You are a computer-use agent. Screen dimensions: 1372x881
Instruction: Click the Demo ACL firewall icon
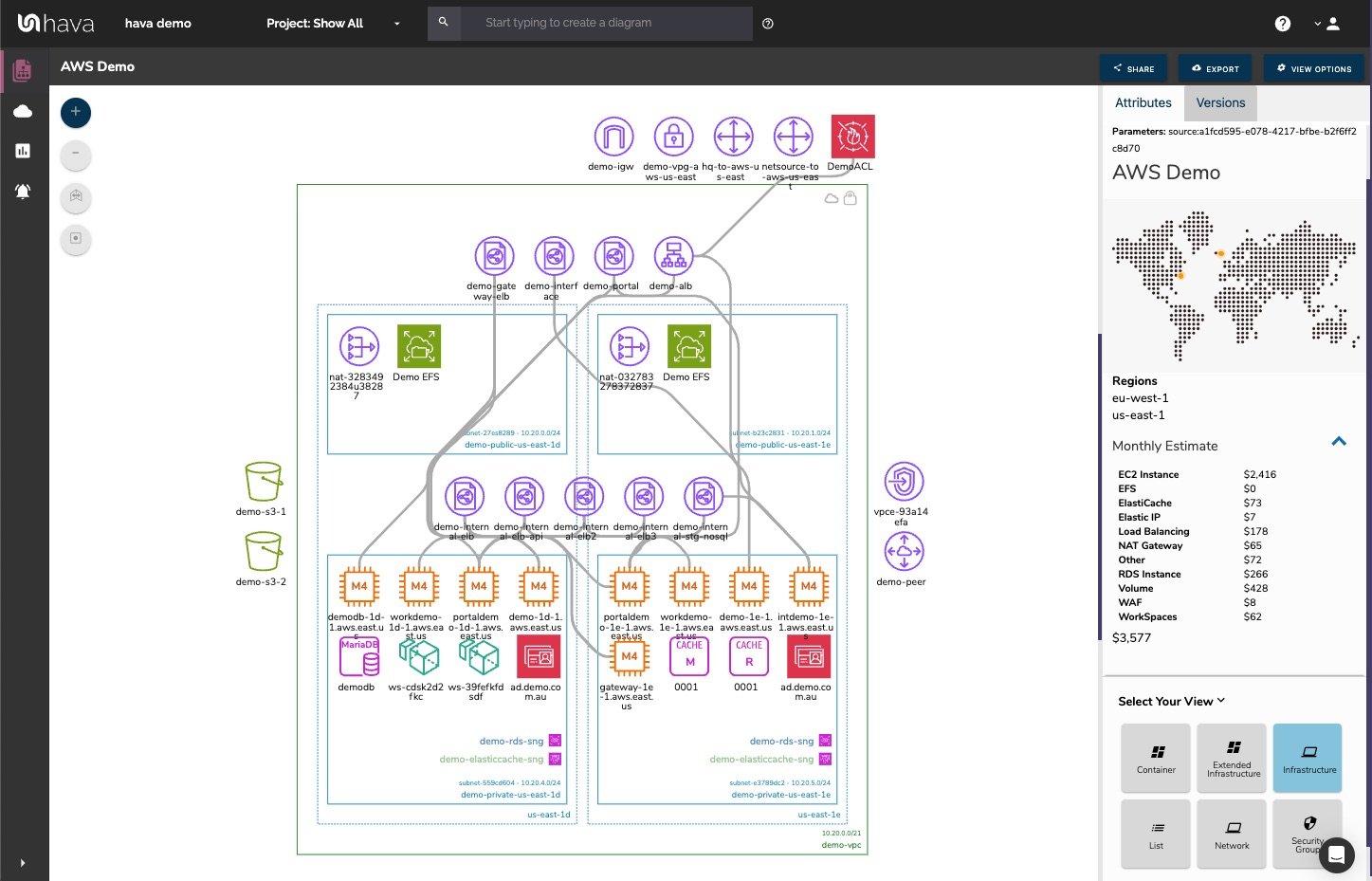851,136
